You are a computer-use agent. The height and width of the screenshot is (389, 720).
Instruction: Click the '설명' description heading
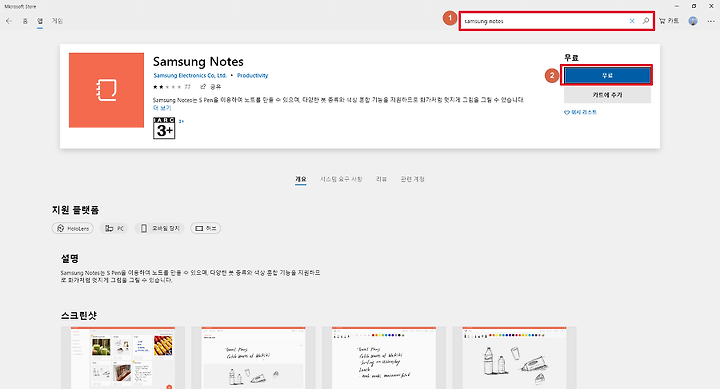pos(70,259)
